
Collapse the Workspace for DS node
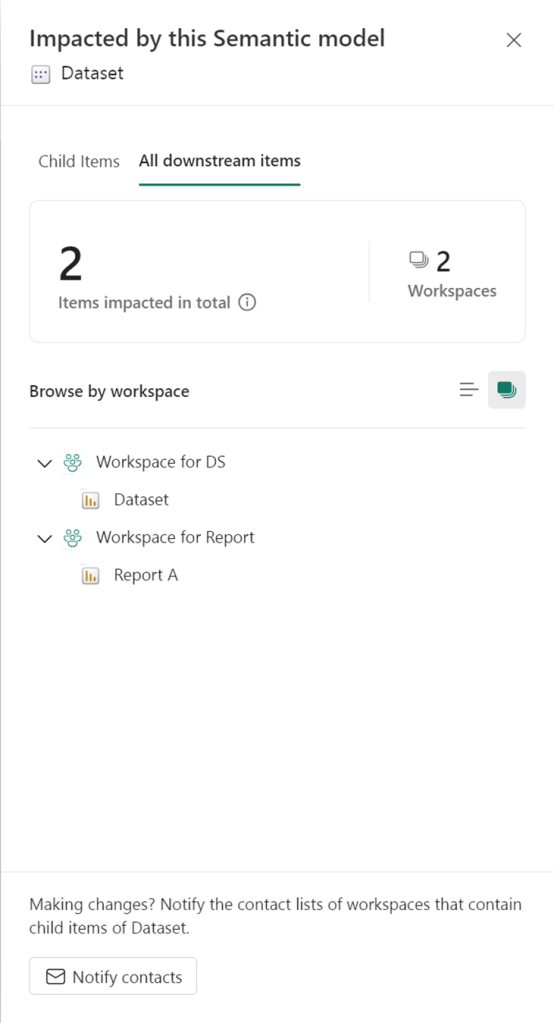[x=44, y=463]
